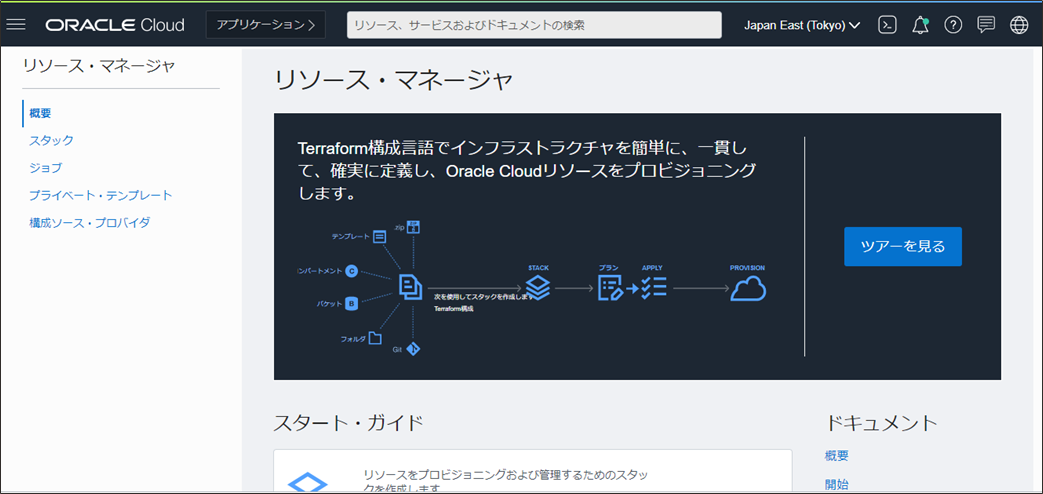
Task: Click the PROVISION cloud icon
Action: coord(748,289)
